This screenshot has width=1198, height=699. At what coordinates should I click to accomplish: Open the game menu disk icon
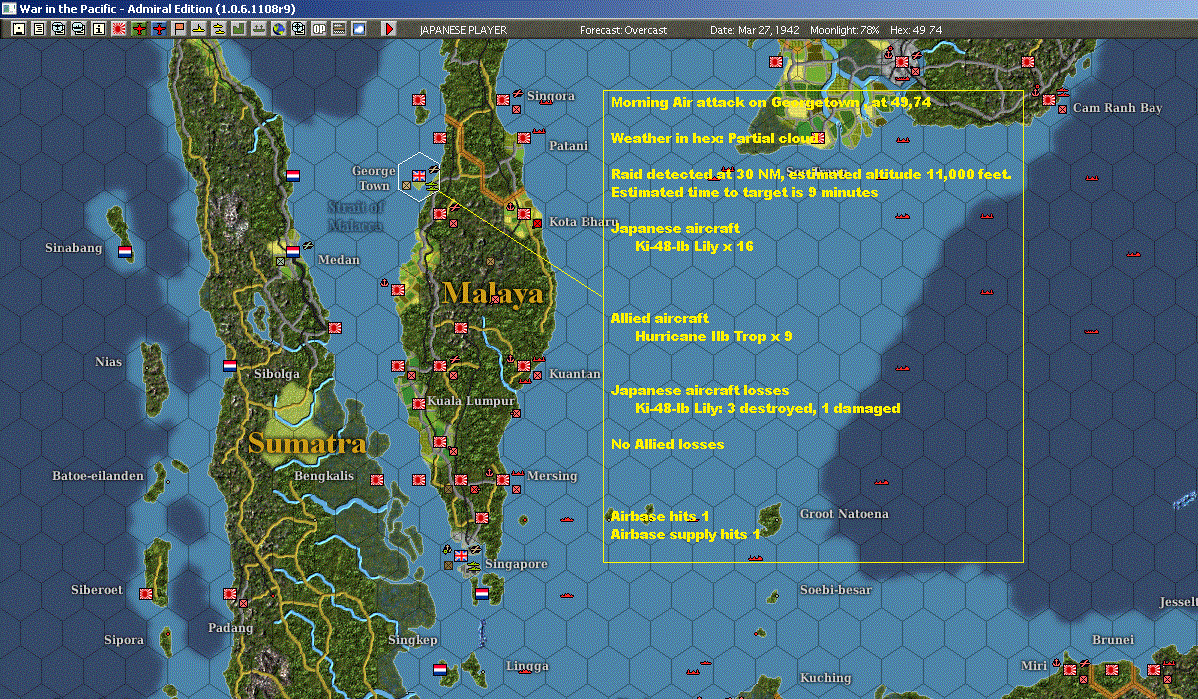tap(19, 29)
